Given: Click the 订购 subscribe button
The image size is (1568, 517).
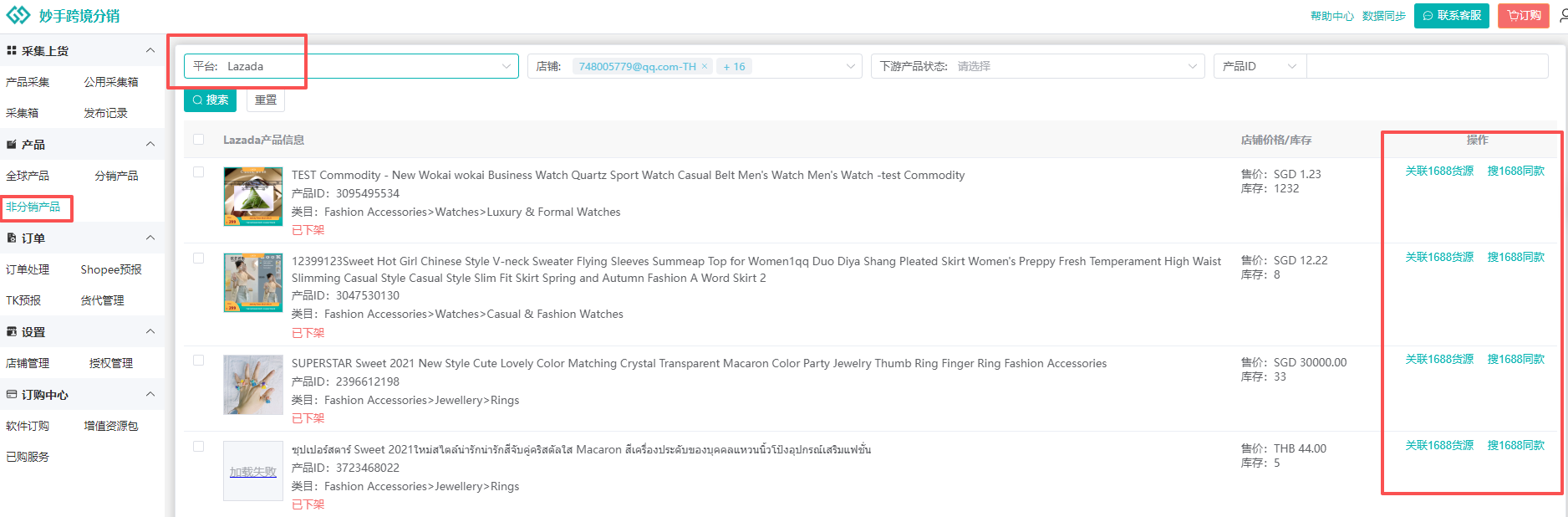Looking at the screenshot, I should (x=1523, y=16).
